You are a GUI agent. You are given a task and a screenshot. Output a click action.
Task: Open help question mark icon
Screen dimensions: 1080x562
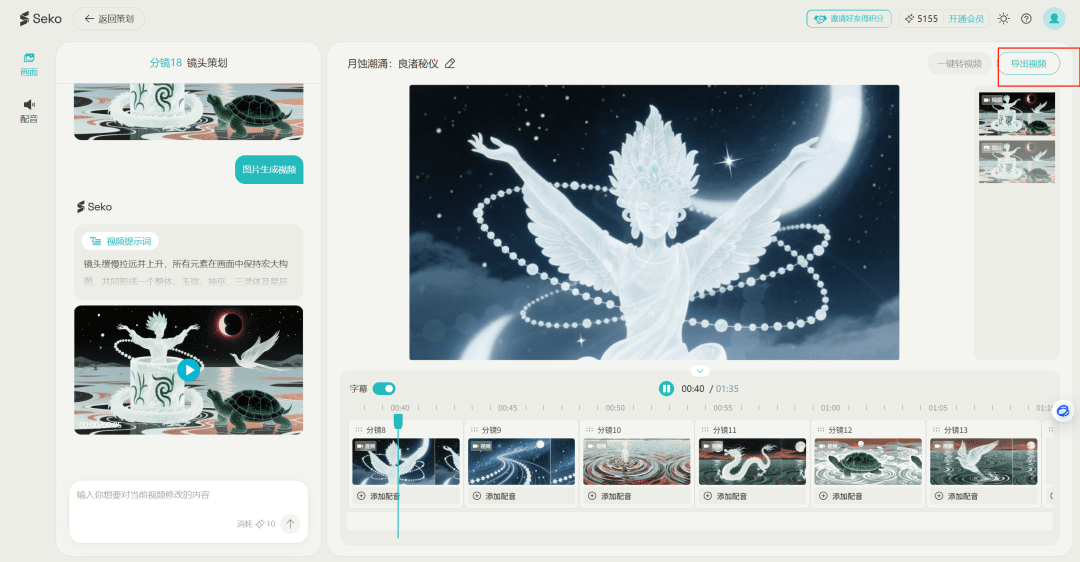coord(1026,19)
